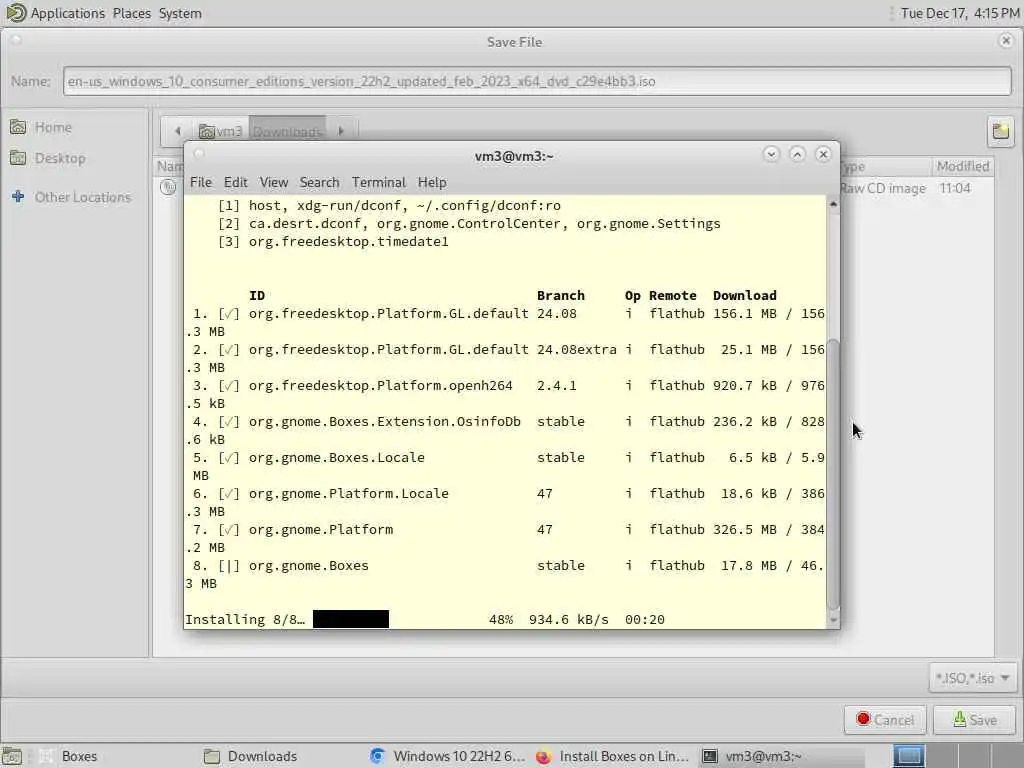Screen dimensions: 1024x768
Task: Click the file Name input field
Action: click(537, 82)
